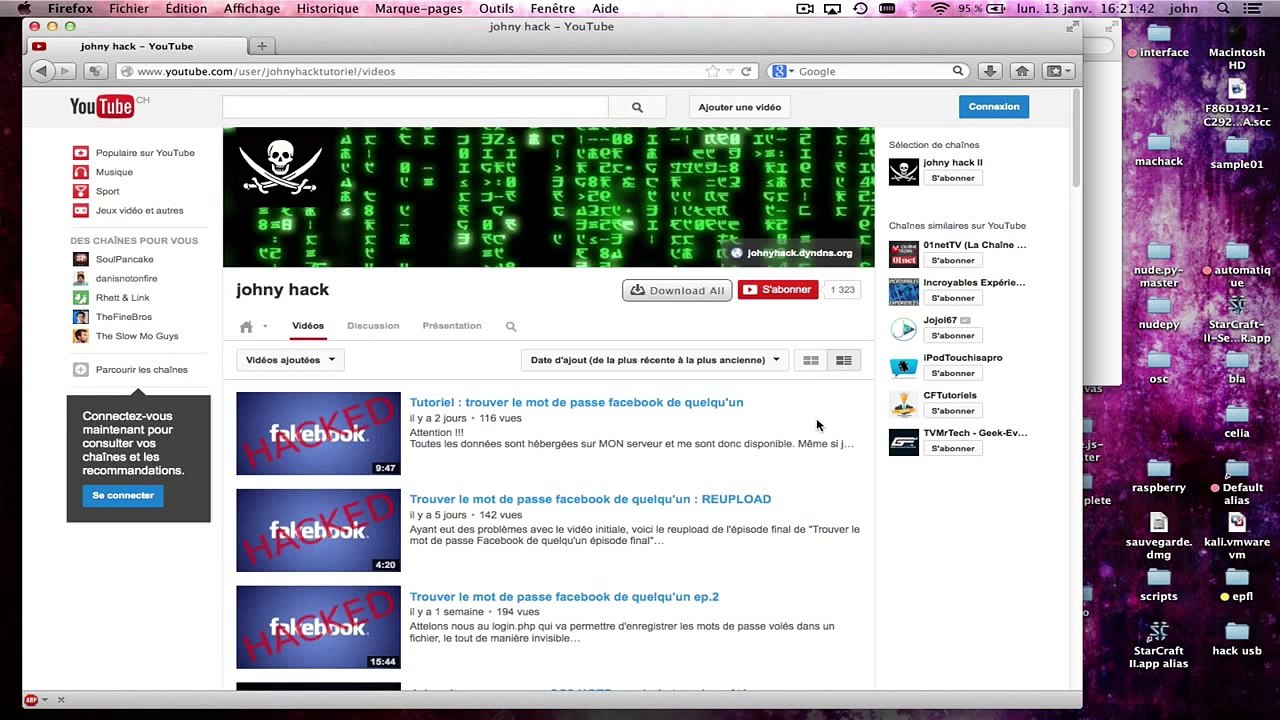Open the Marque-pages menu
Viewport: 1280px width, 720px height.
pos(418,8)
